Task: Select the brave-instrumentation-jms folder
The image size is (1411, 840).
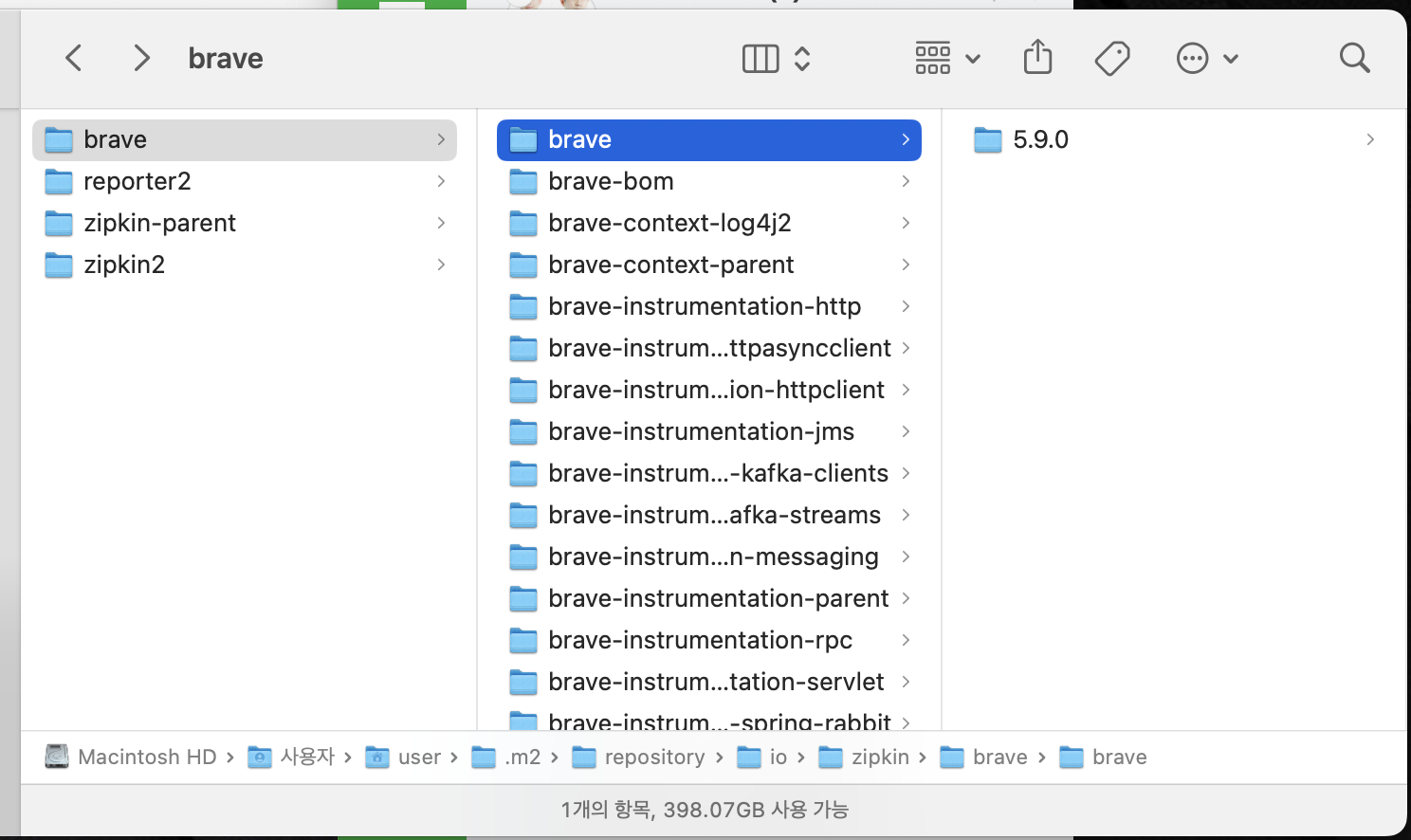Action: (709, 431)
